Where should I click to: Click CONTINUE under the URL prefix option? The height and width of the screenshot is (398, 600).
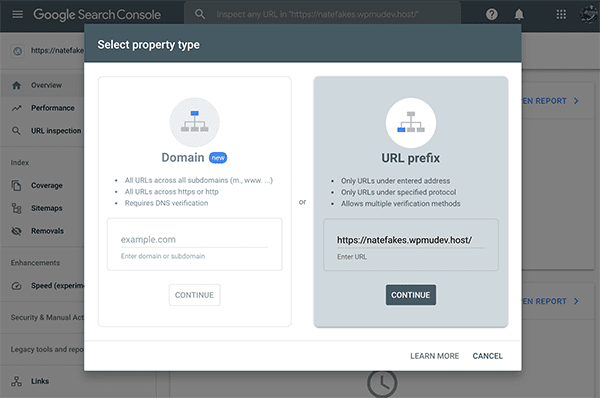pyautogui.click(x=411, y=295)
